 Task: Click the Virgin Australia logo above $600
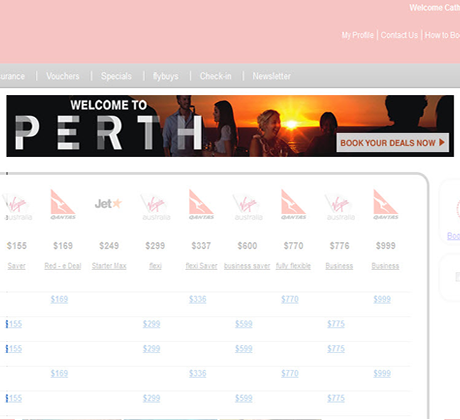tap(248, 207)
